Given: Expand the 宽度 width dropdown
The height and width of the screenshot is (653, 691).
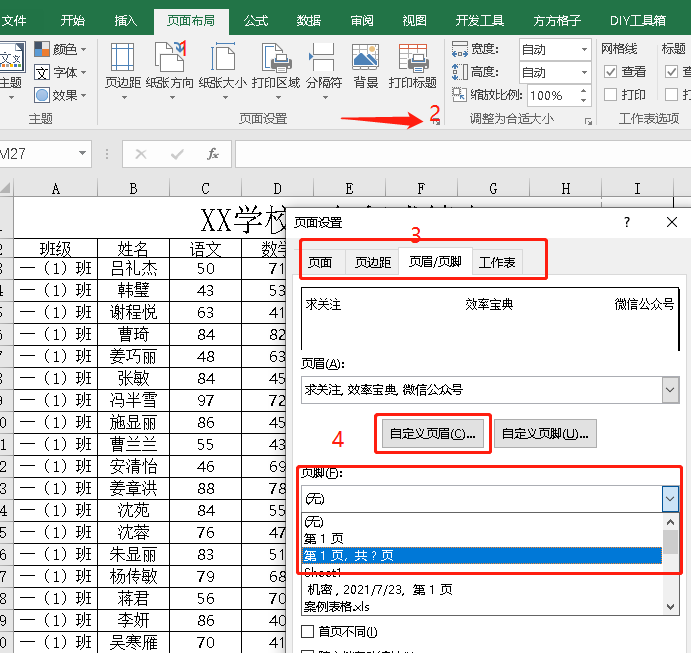Looking at the screenshot, I should coord(584,49).
